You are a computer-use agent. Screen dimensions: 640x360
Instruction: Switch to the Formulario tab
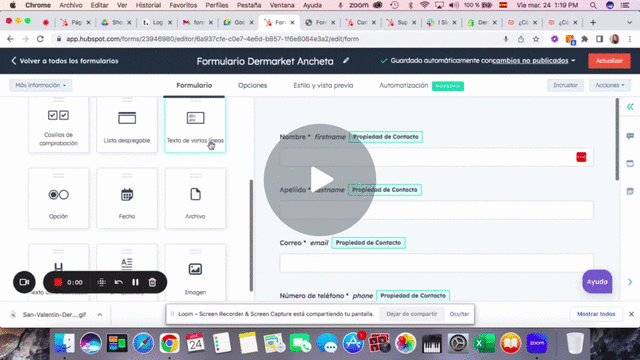pos(194,85)
